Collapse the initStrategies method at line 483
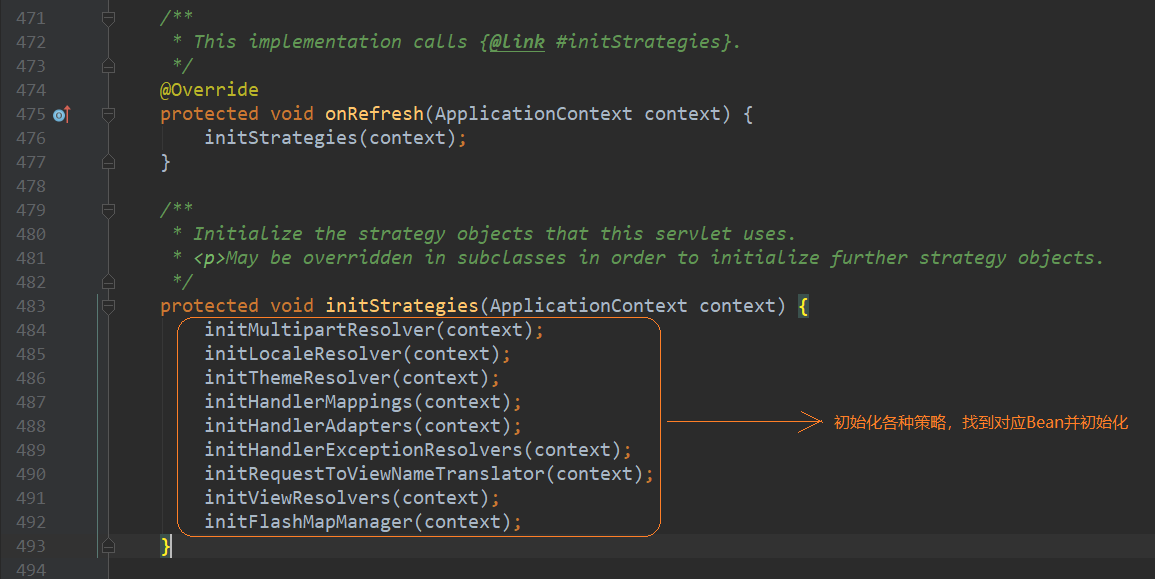This screenshot has height=579, width=1155. tap(109, 306)
